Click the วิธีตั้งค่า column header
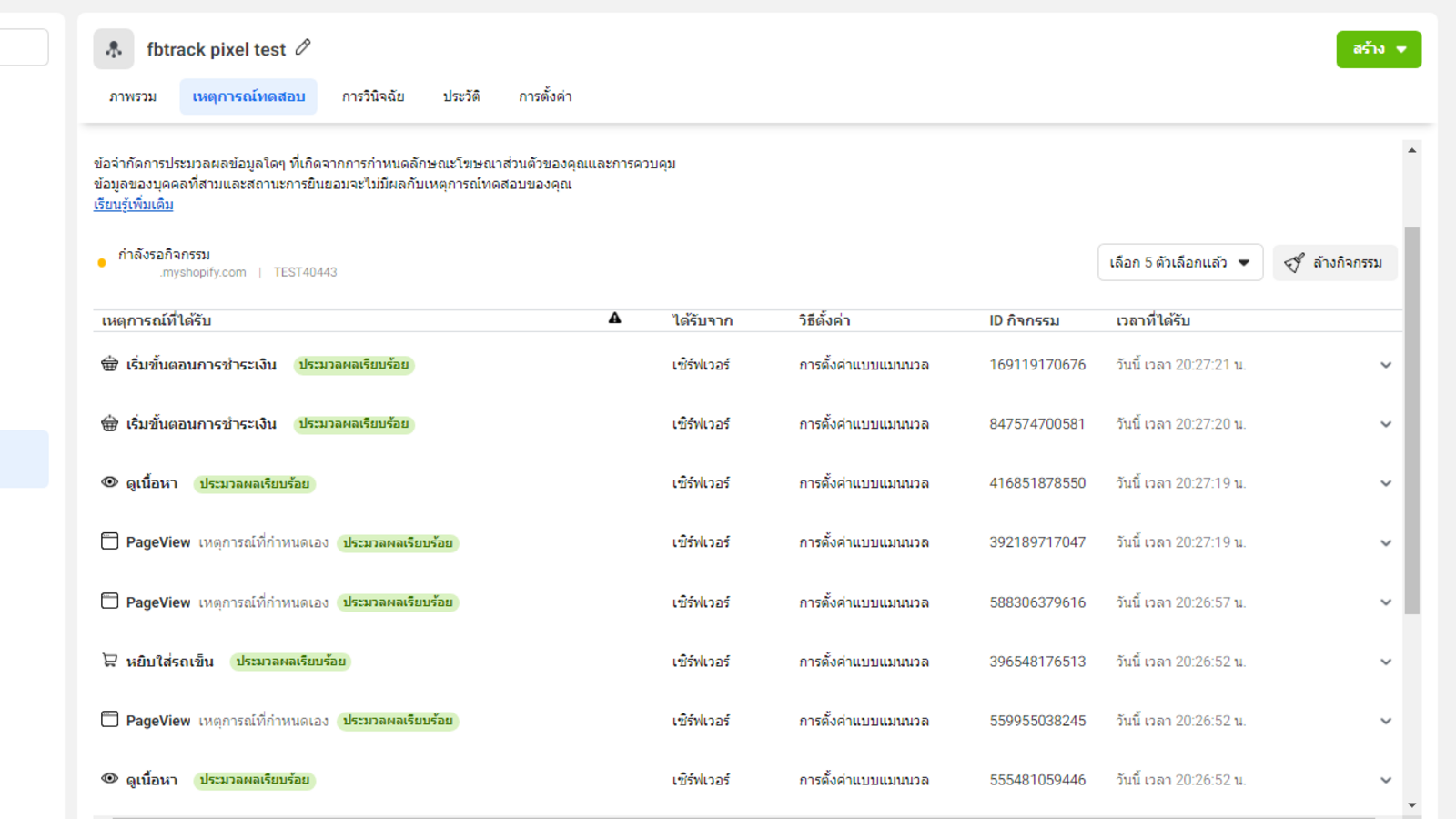 pyautogui.click(x=824, y=320)
